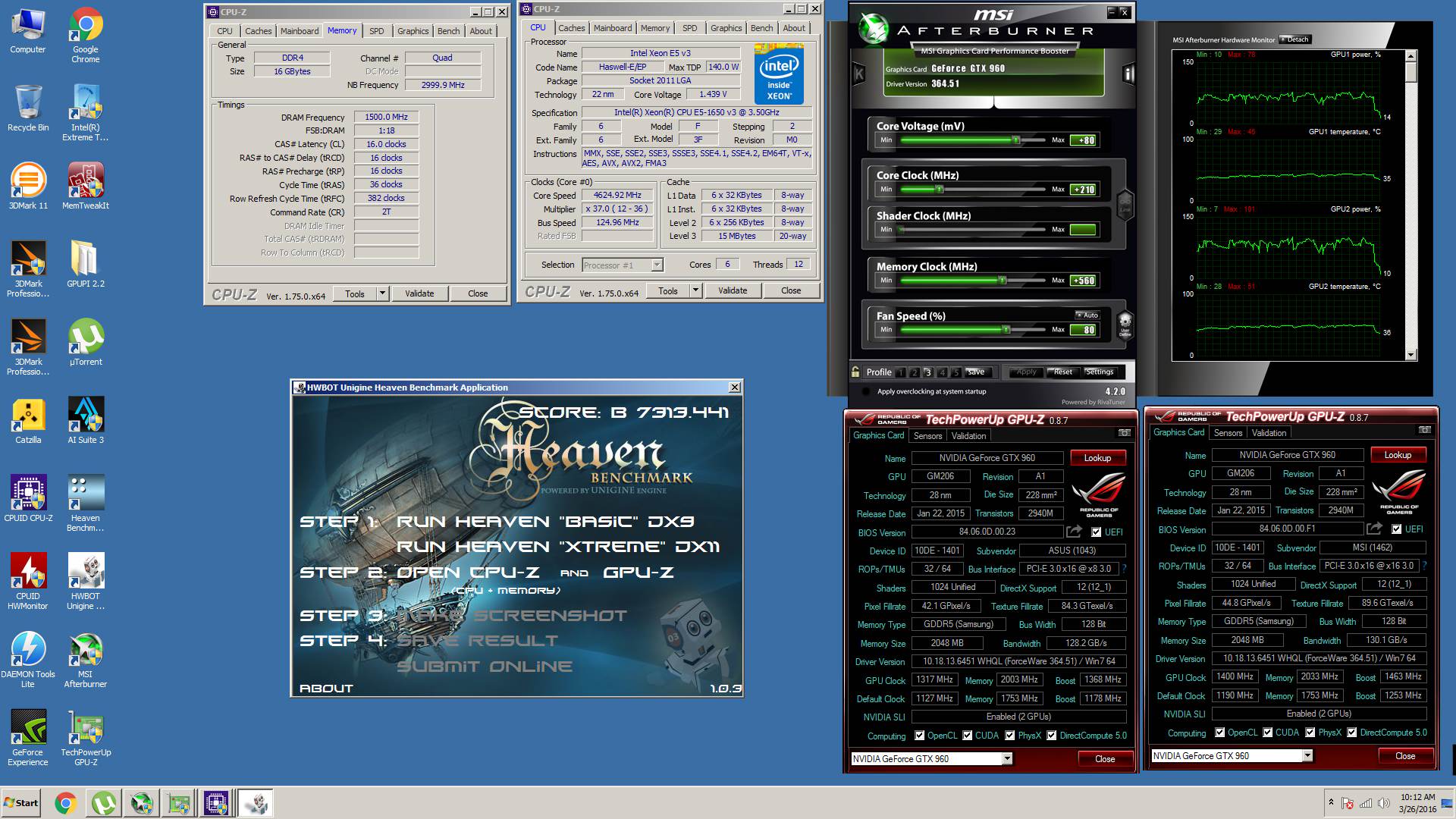
Task: Open Caches tab in CPU-Z processor window
Action: pyautogui.click(x=571, y=28)
